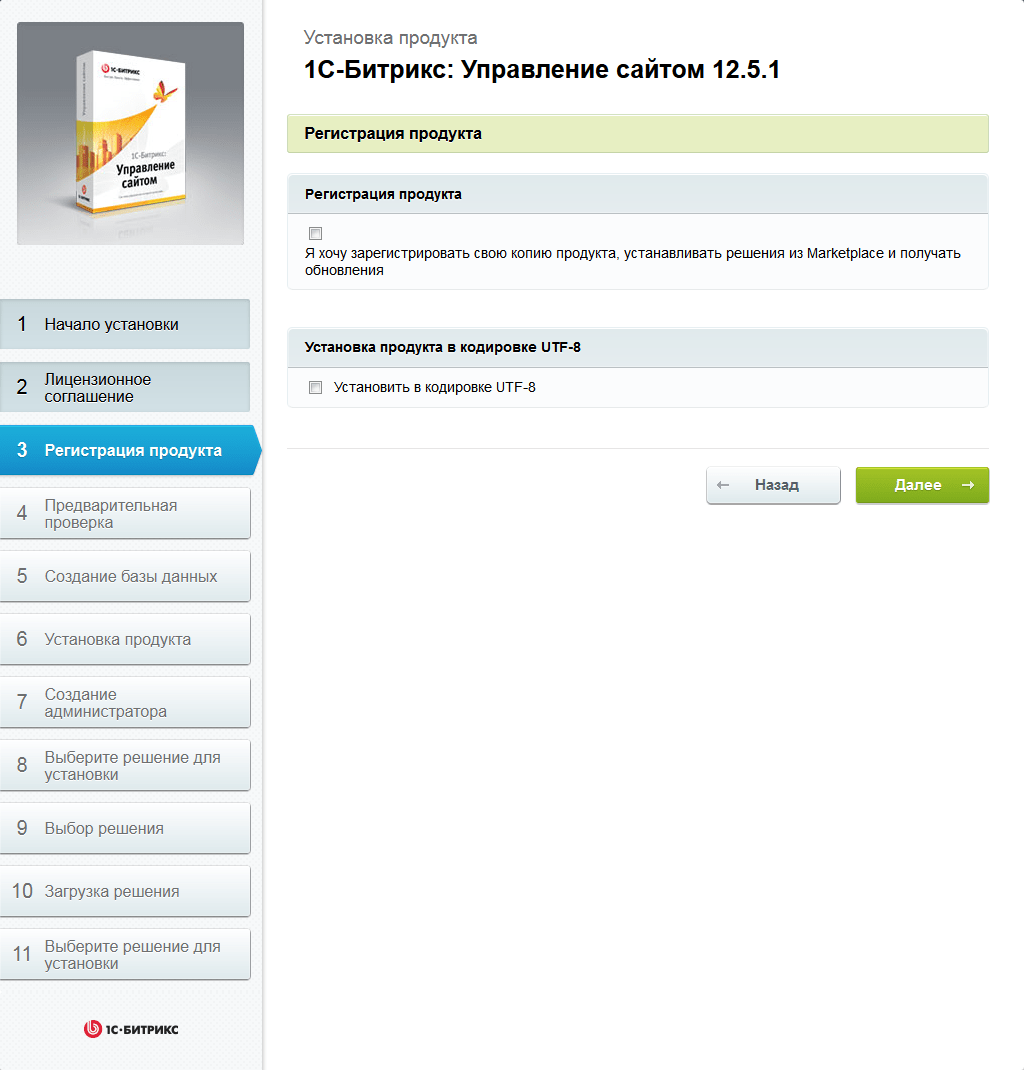
Task: Click the left arrow icon on Назад button
Action: point(723,485)
